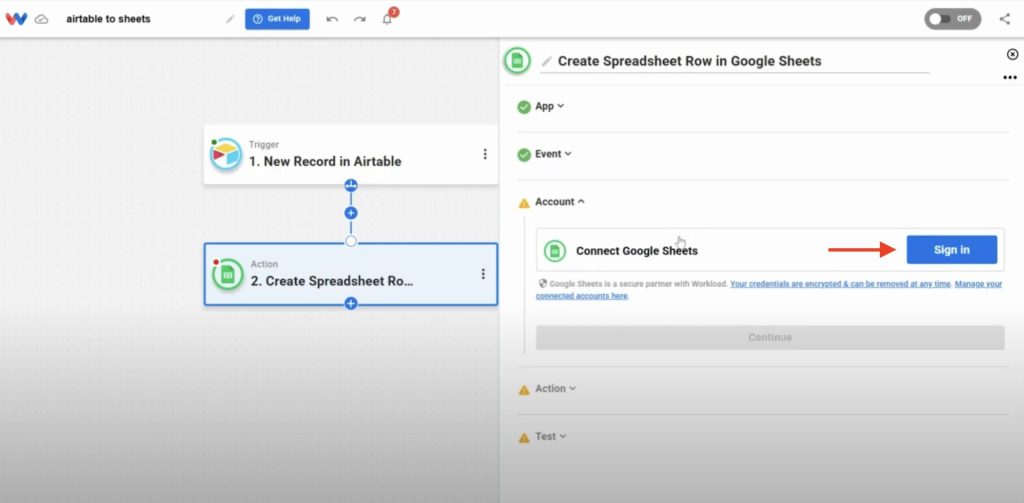Viewport: 1024px width, 503px height.
Task: Undo the last change
Action: pyautogui.click(x=332, y=19)
